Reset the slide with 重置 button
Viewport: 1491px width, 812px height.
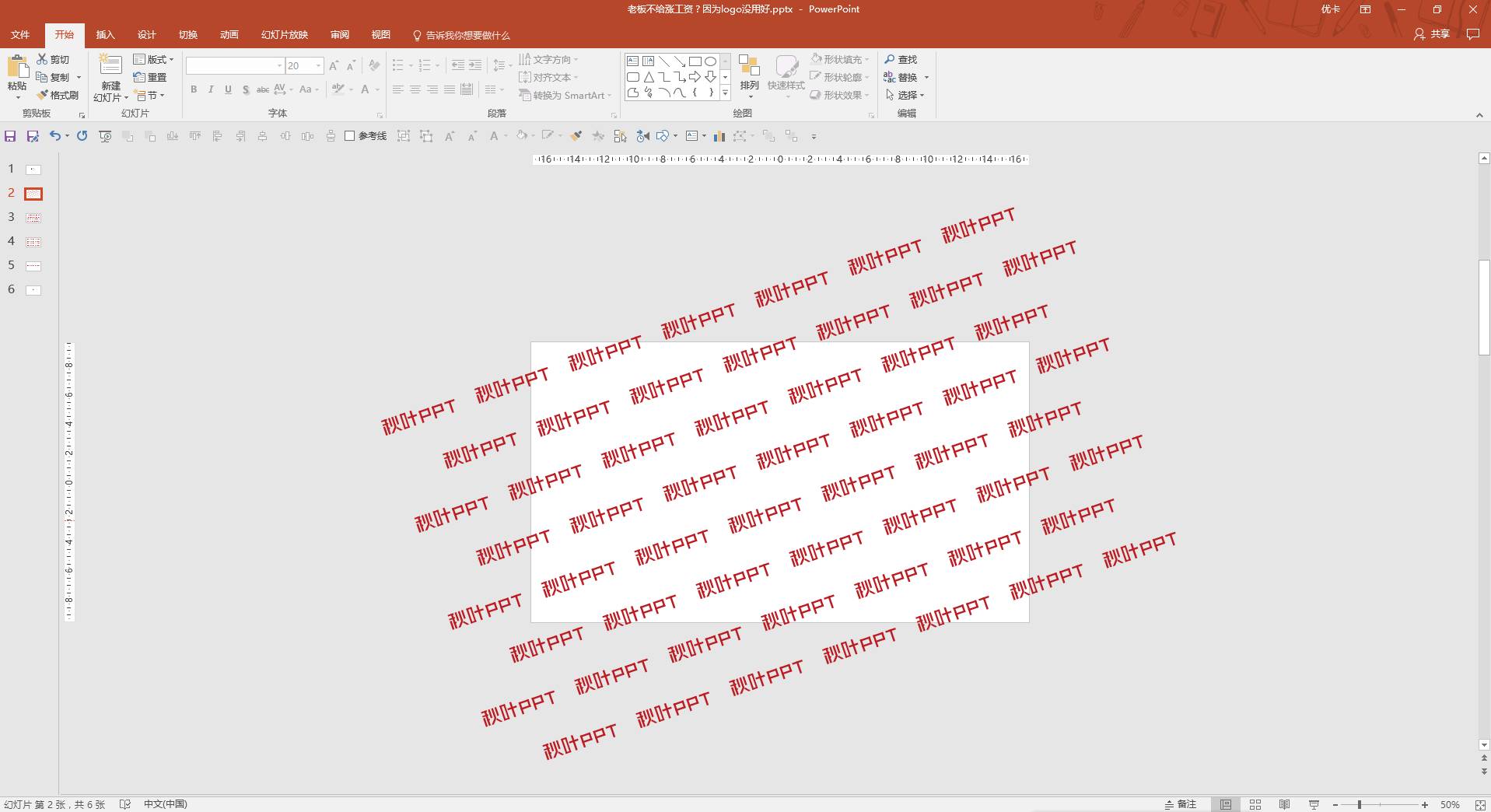point(150,77)
